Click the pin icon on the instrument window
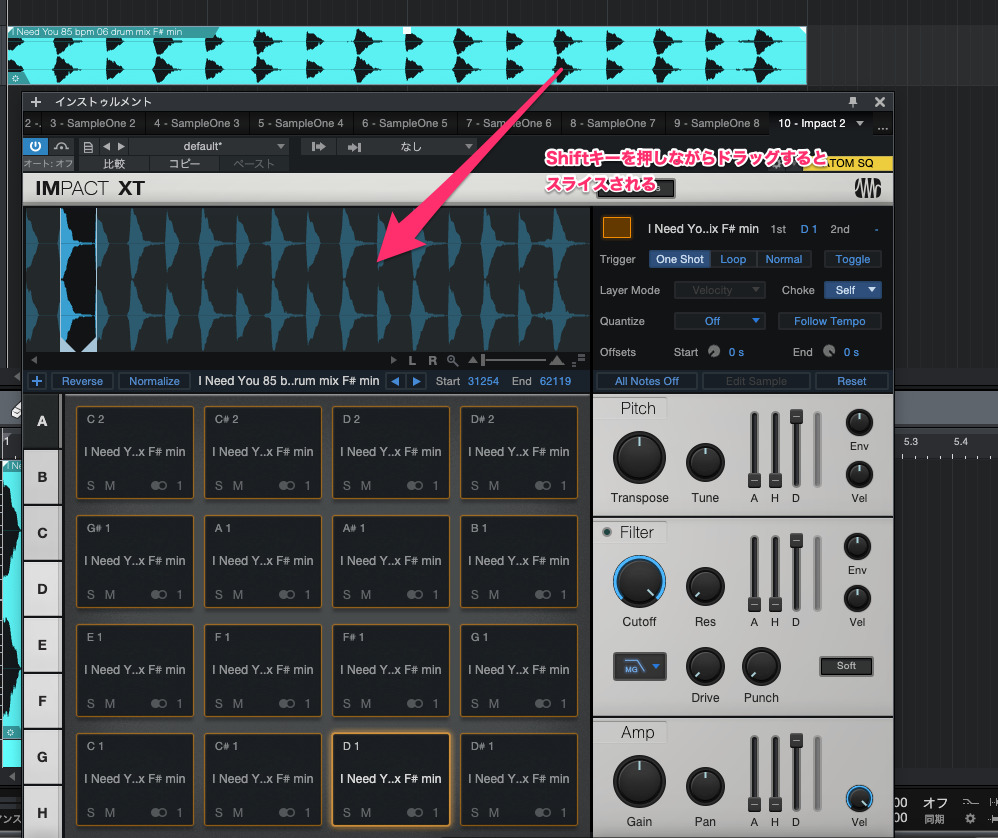Image resolution: width=998 pixels, height=838 pixels. 853,102
